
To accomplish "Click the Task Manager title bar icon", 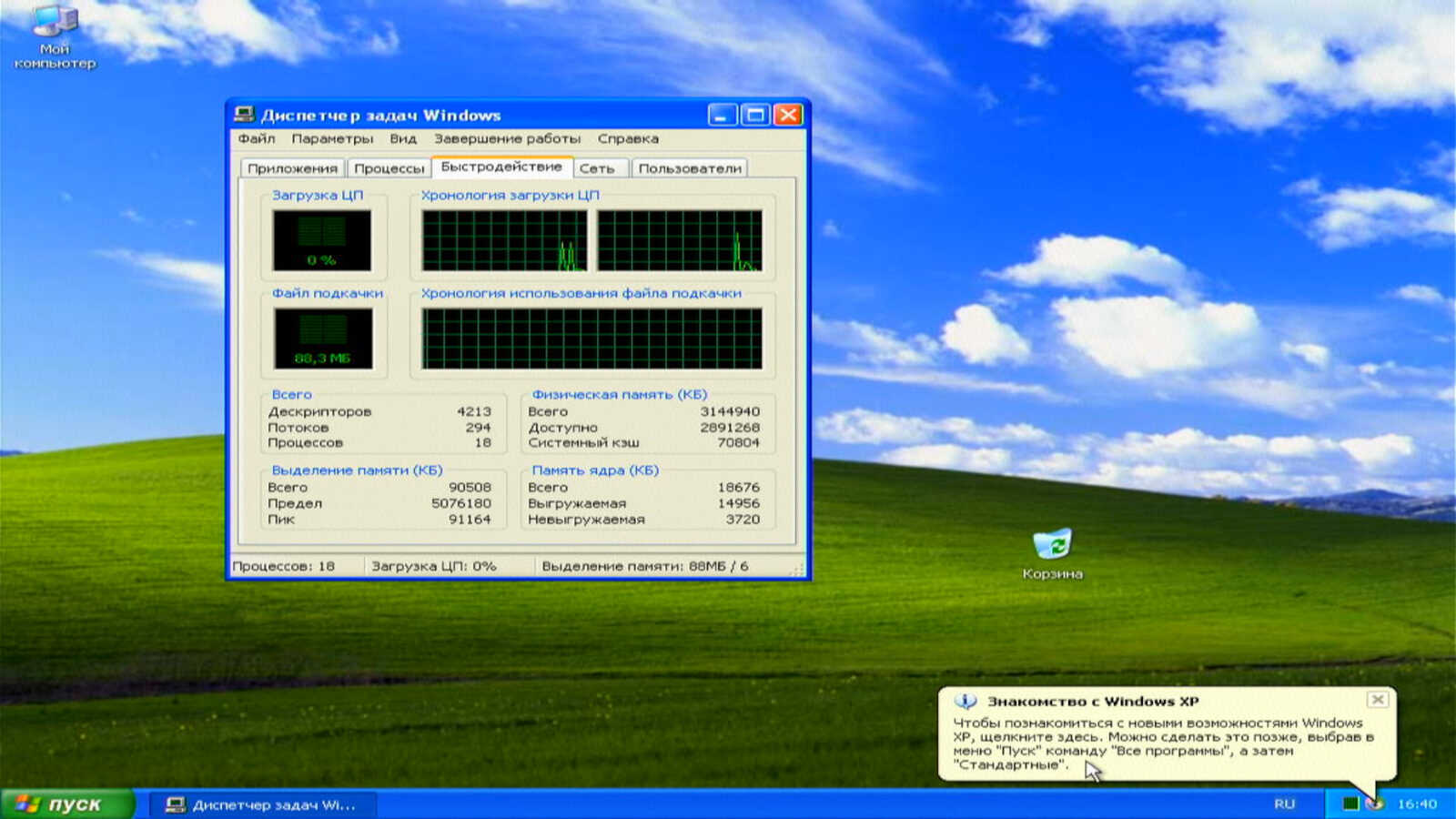I will pos(244,115).
